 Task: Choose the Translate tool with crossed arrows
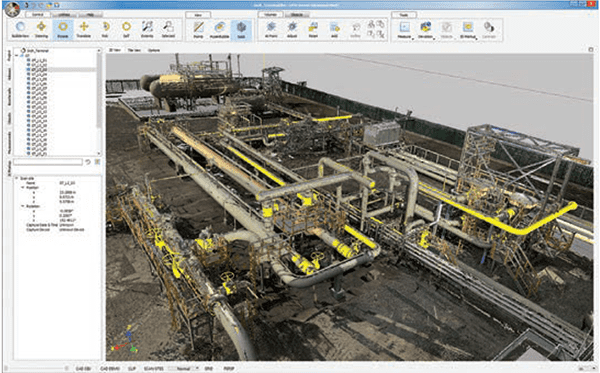point(83,29)
